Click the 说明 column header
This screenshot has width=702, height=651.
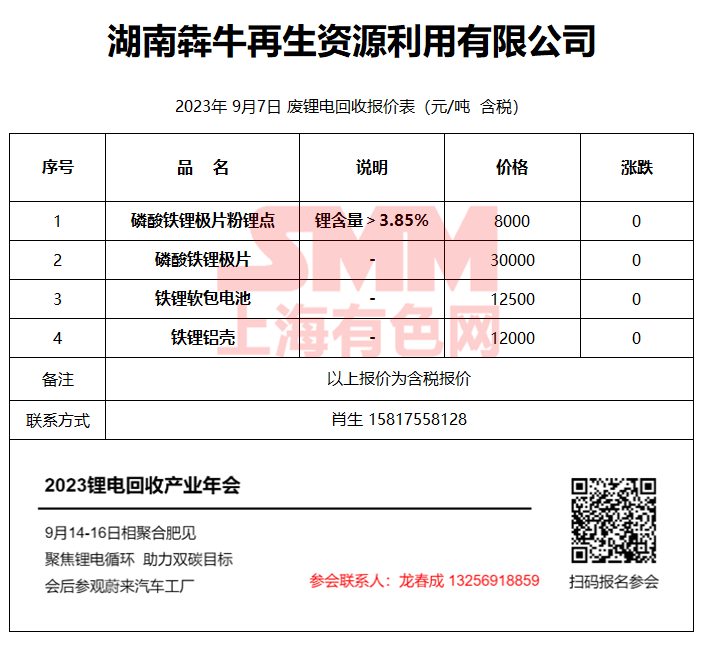(x=372, y=167)
